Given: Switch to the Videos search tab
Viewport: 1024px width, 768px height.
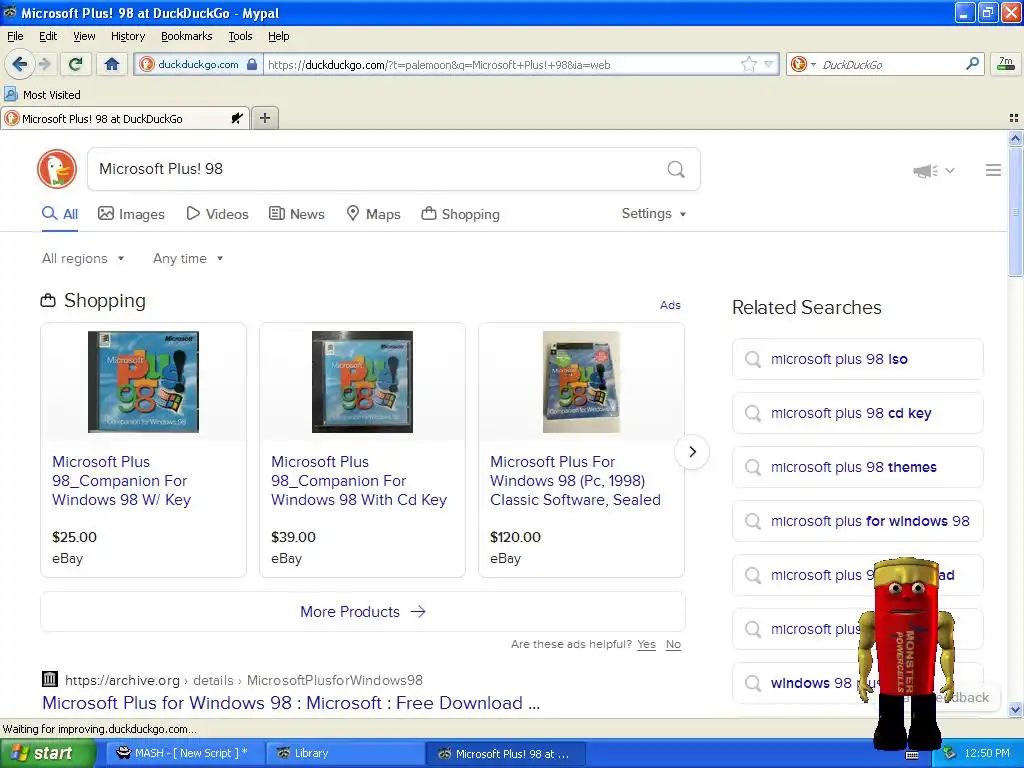Looking at the screenshot, I should point(217,214).
